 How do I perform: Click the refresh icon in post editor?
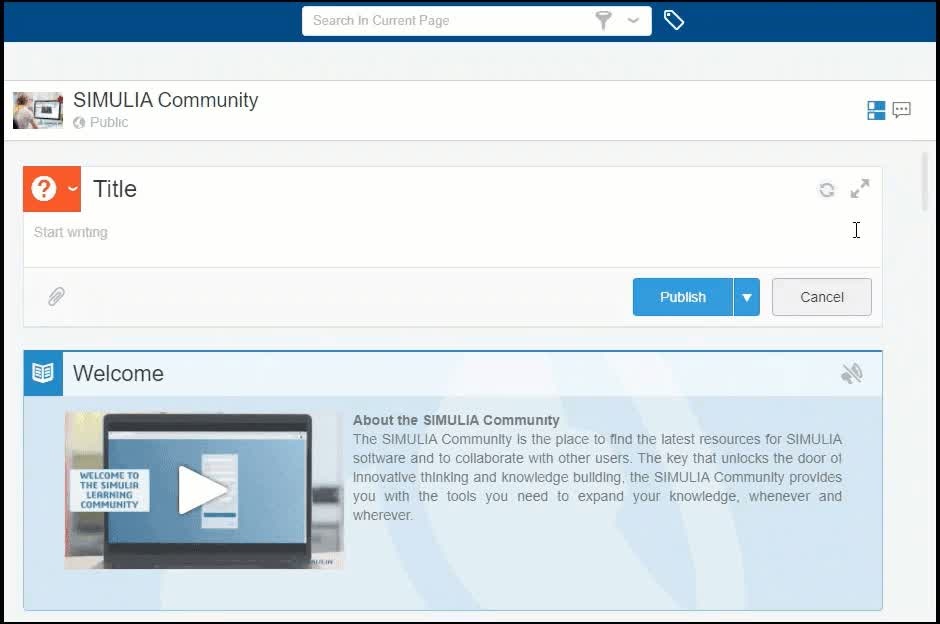pyautogui.click(x=827, y=189)
